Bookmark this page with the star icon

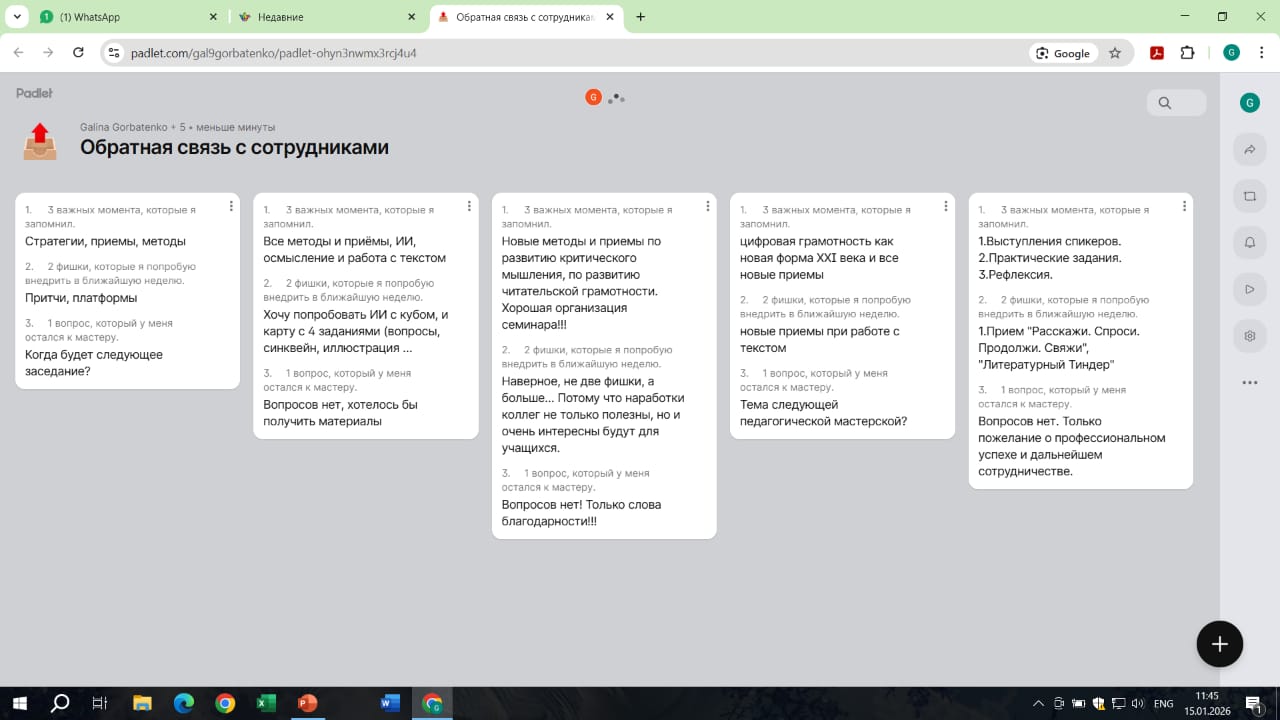[x=1115, y=53]
